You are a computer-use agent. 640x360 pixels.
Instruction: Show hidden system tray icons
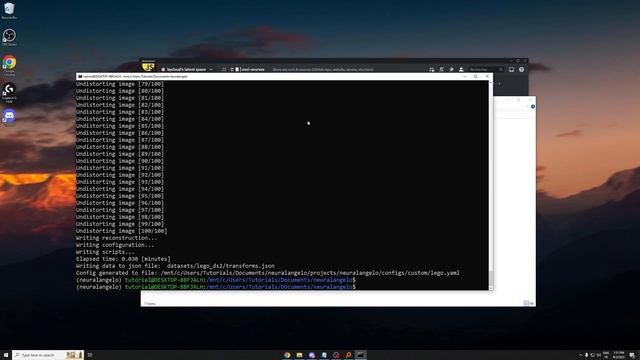click(580, 355)
